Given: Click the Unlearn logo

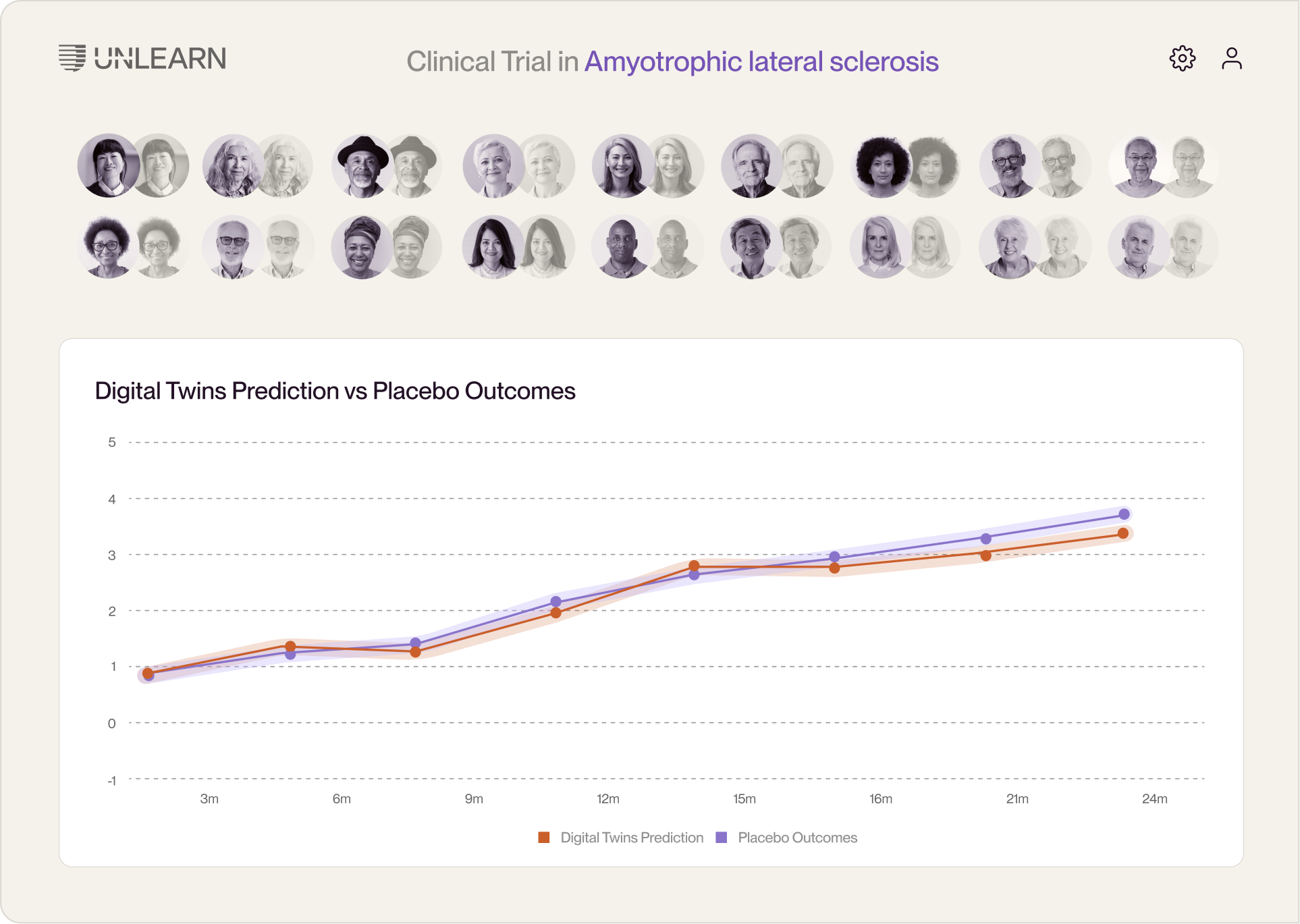Looking at the screenshot, I should [142, 59].
